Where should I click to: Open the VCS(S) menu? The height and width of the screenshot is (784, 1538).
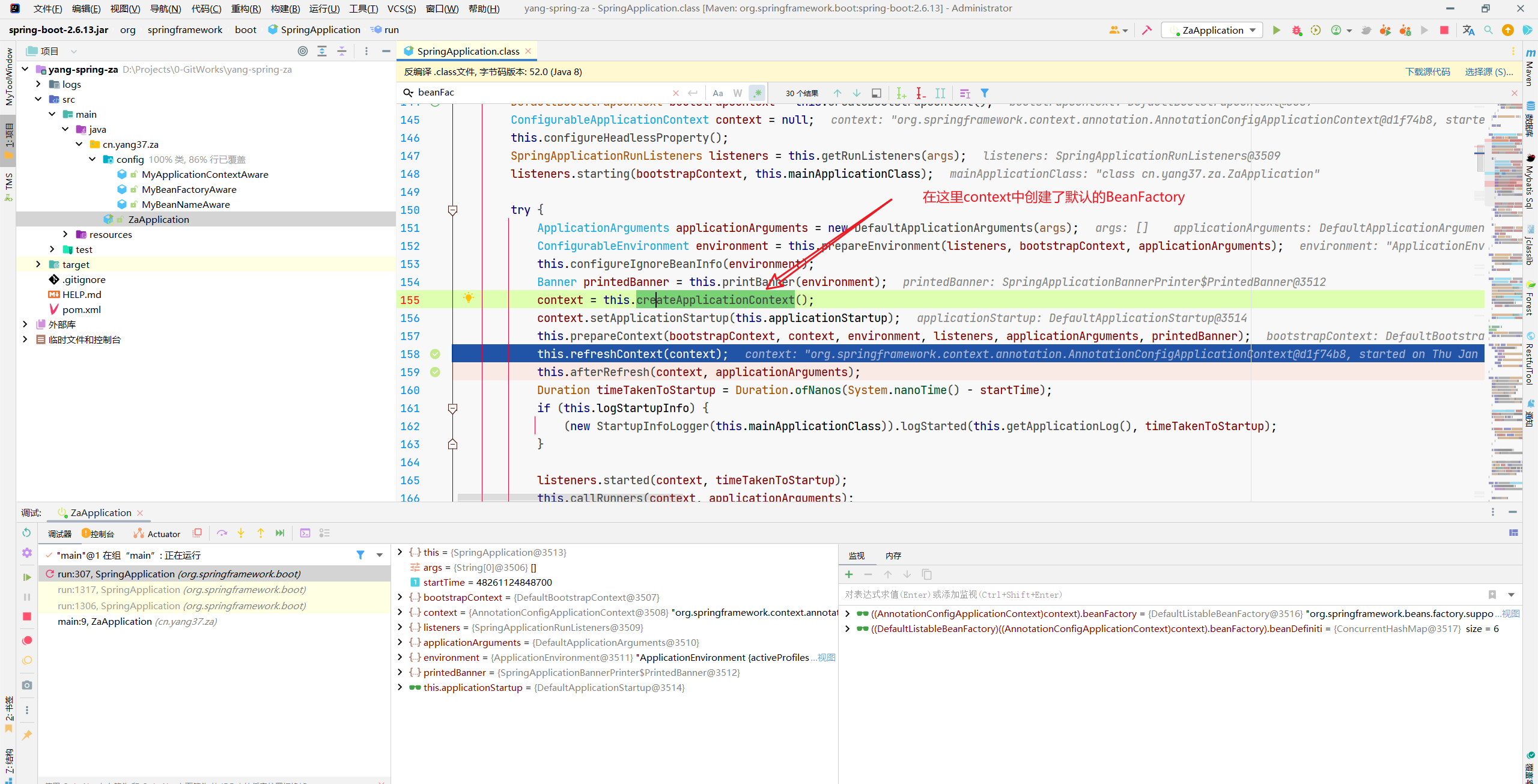tap(401, 8)
